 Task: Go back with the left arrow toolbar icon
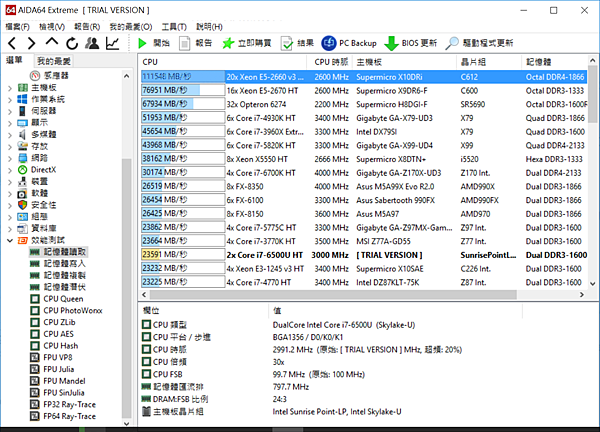click(12, 43)
